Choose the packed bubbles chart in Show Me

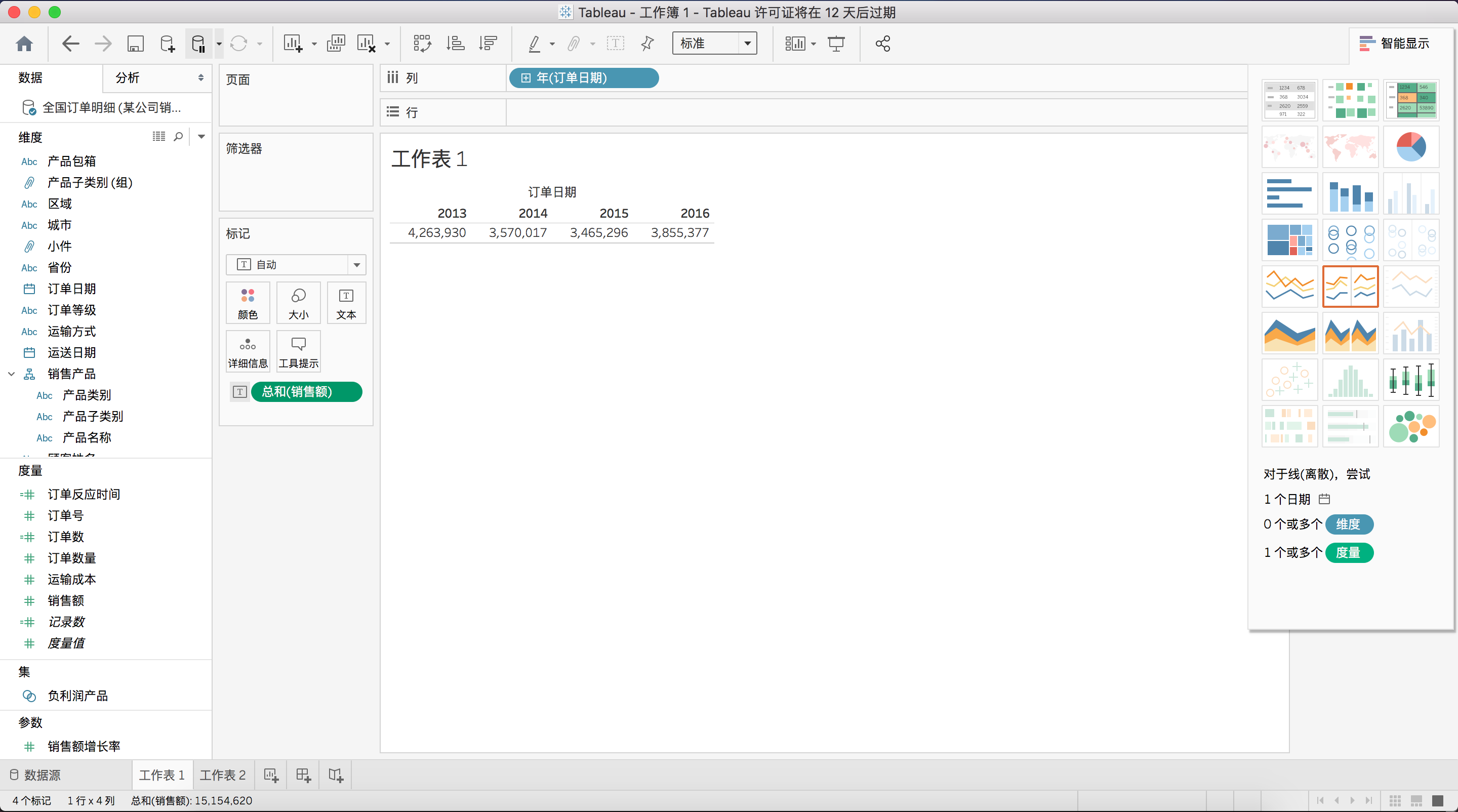point(1411,427)
